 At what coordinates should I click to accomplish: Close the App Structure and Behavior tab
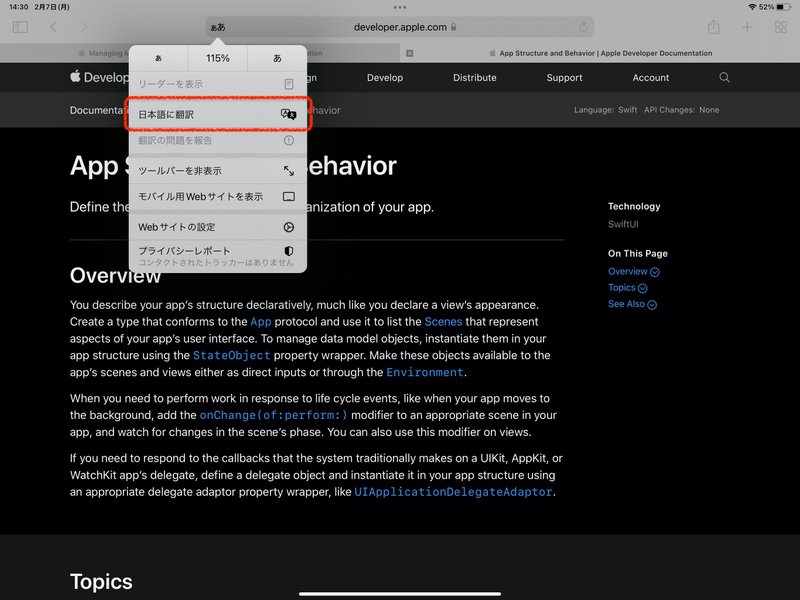tap(409, 53)
